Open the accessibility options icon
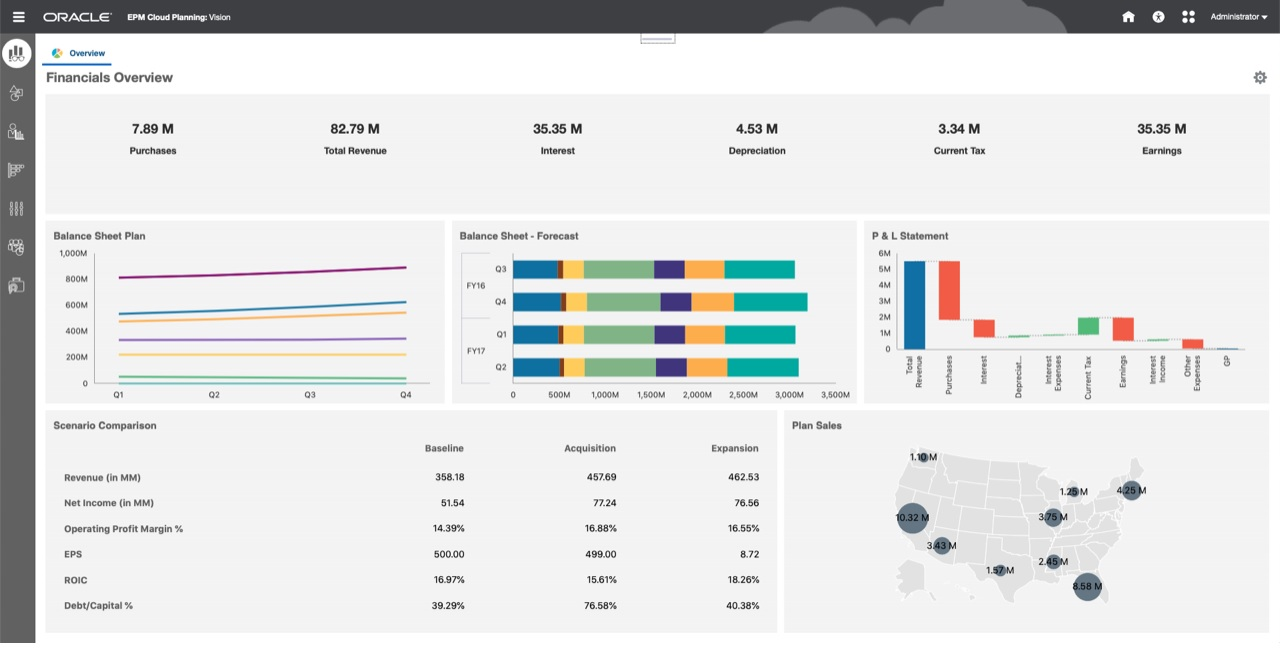1280x648 pixels. (x=1158, y=16)
